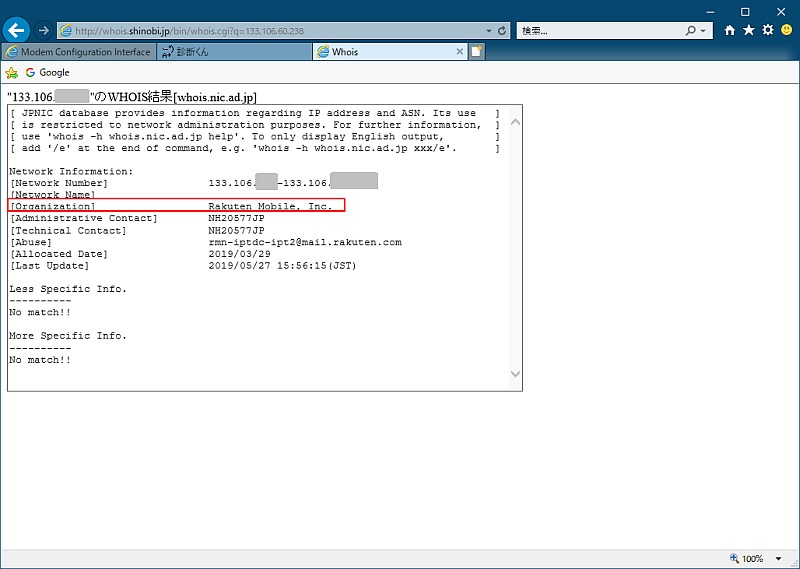800x569 pixels.
Task: Expand the zoom level dropdown arrow
Action: click(778, 559)
